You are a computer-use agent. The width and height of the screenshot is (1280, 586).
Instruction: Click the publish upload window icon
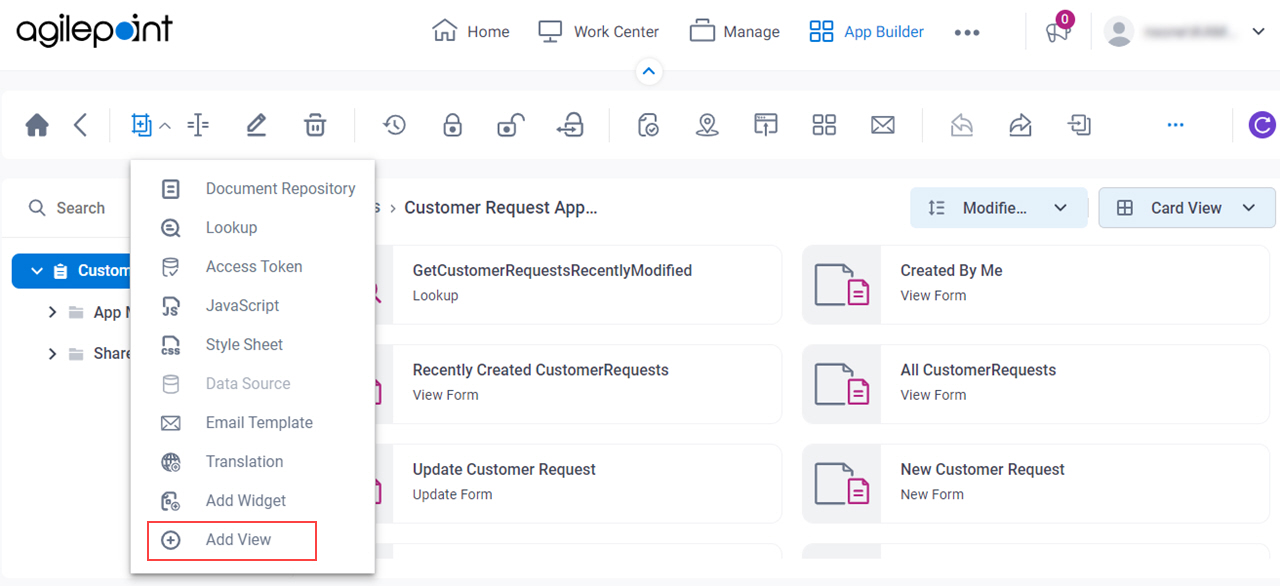tap(766, 125)
